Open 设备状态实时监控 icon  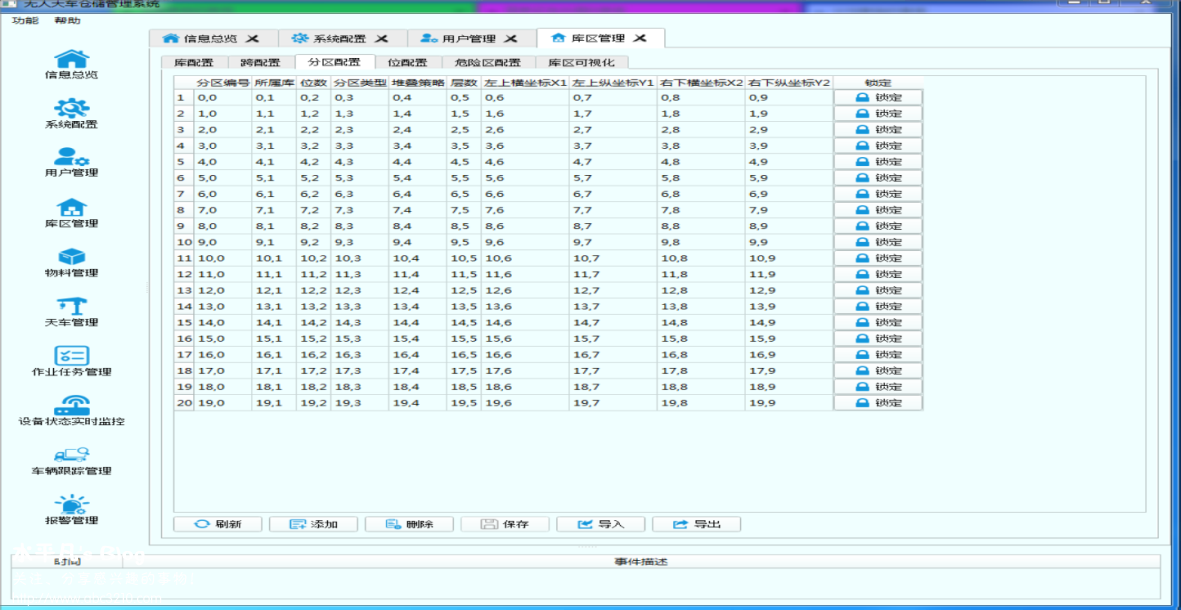(x=71, y=405)
